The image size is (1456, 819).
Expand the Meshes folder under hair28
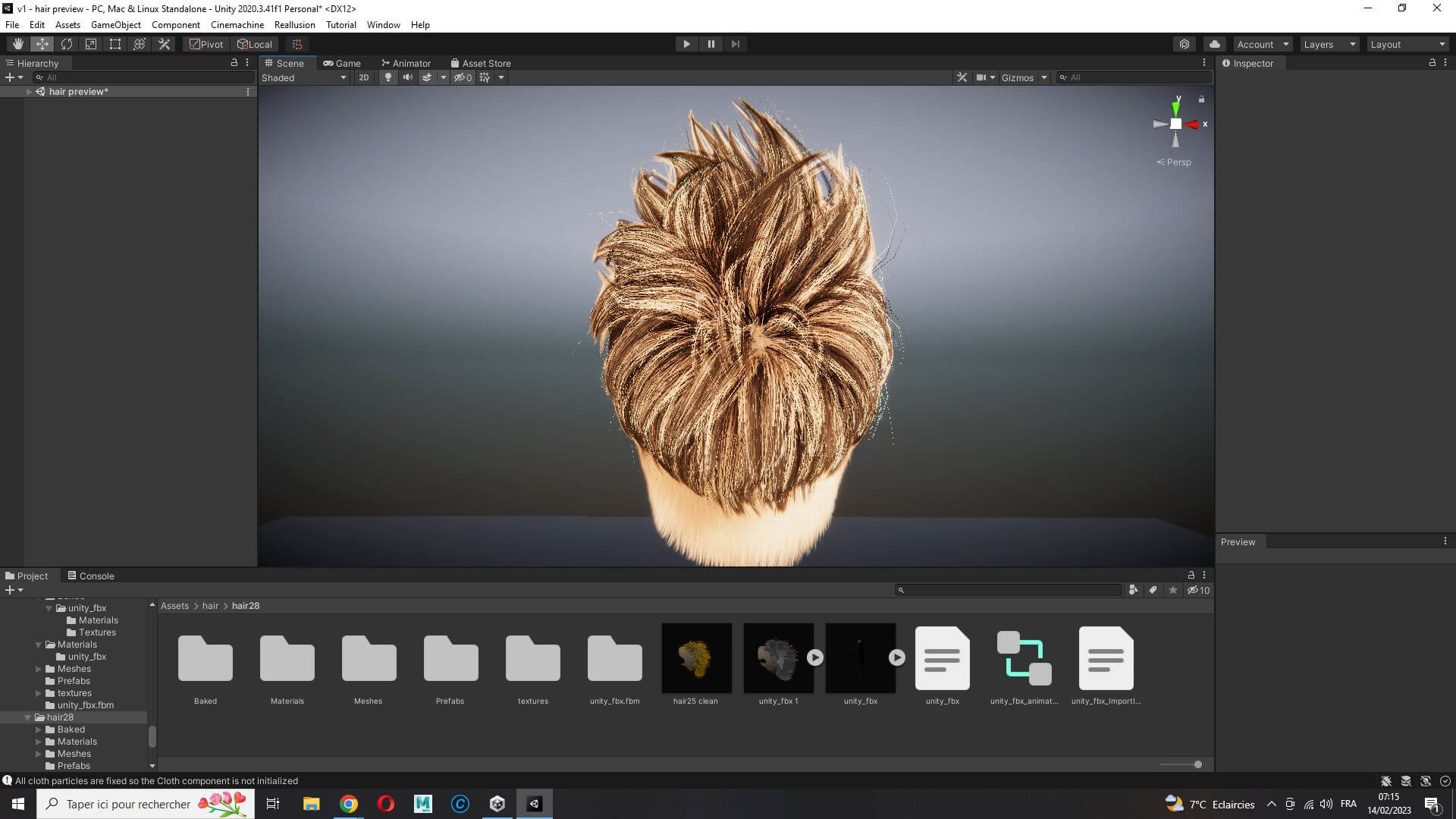click(x=39, y=754)
